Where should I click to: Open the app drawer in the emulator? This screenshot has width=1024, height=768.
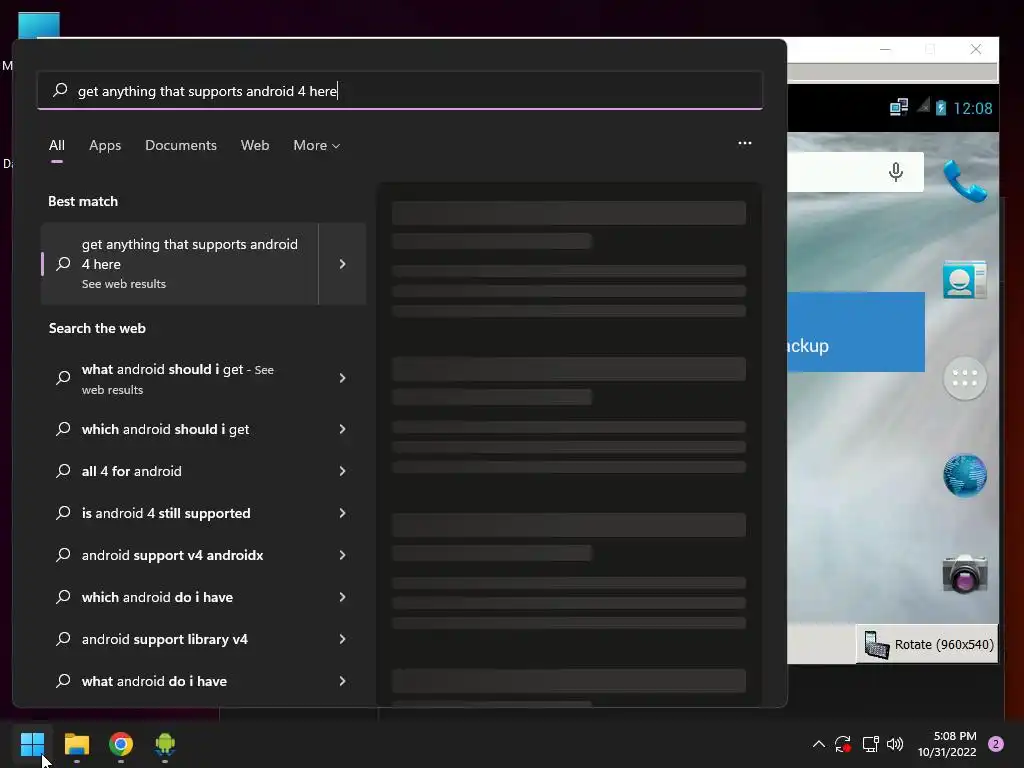click(965, 378)
